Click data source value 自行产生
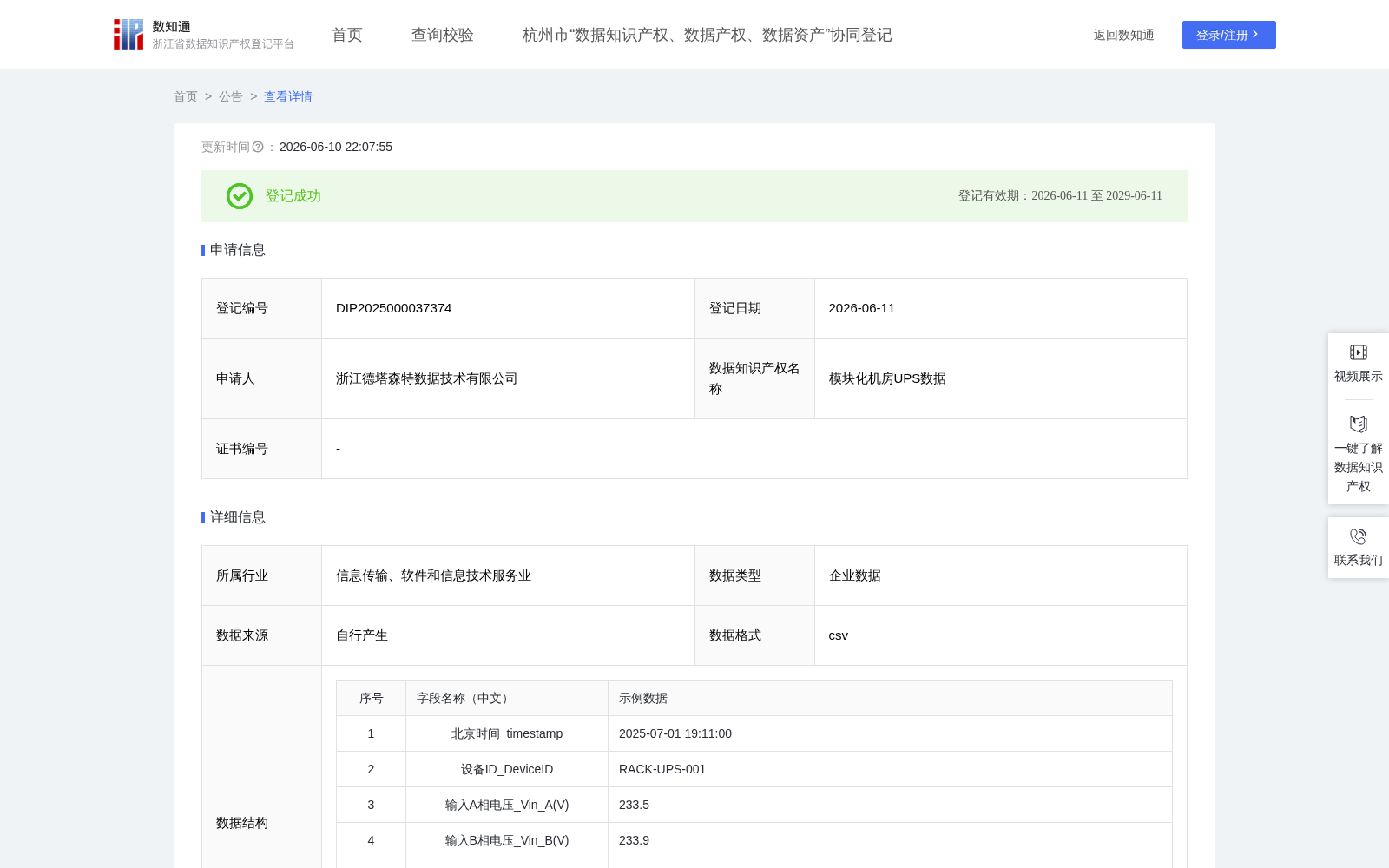This screenshot has width=1389, height=868. pyautogui.click(x=362, y=635)
